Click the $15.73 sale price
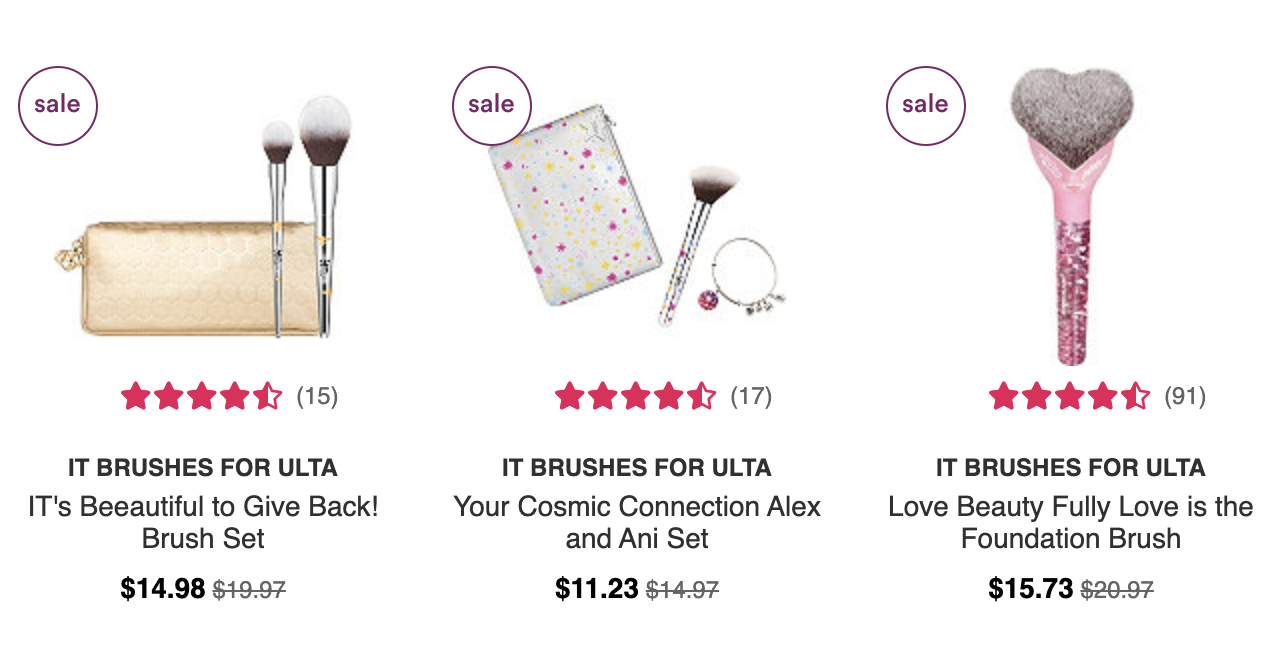The height and width of the screenshot is (648, 1278). [x=1031, y=589]
